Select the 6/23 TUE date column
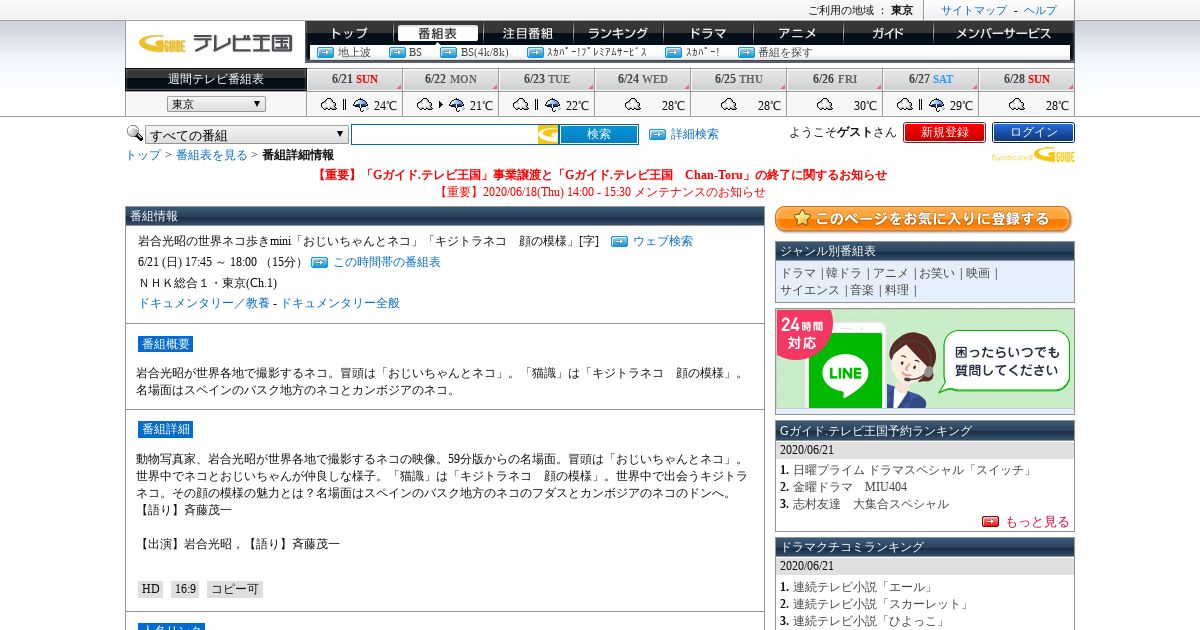 [x=546, y=79]
